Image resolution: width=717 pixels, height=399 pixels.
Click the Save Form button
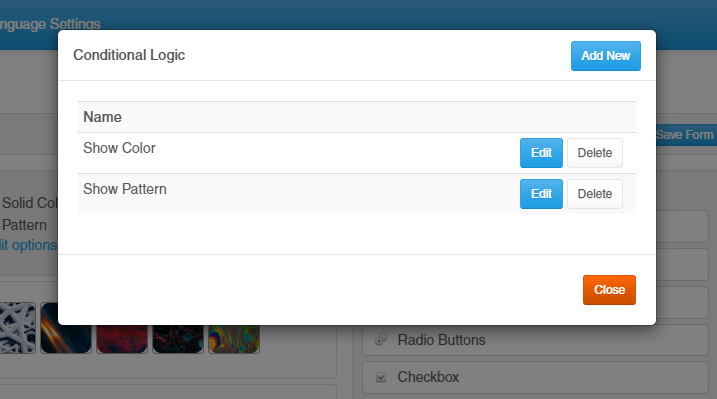coord(686,135)
